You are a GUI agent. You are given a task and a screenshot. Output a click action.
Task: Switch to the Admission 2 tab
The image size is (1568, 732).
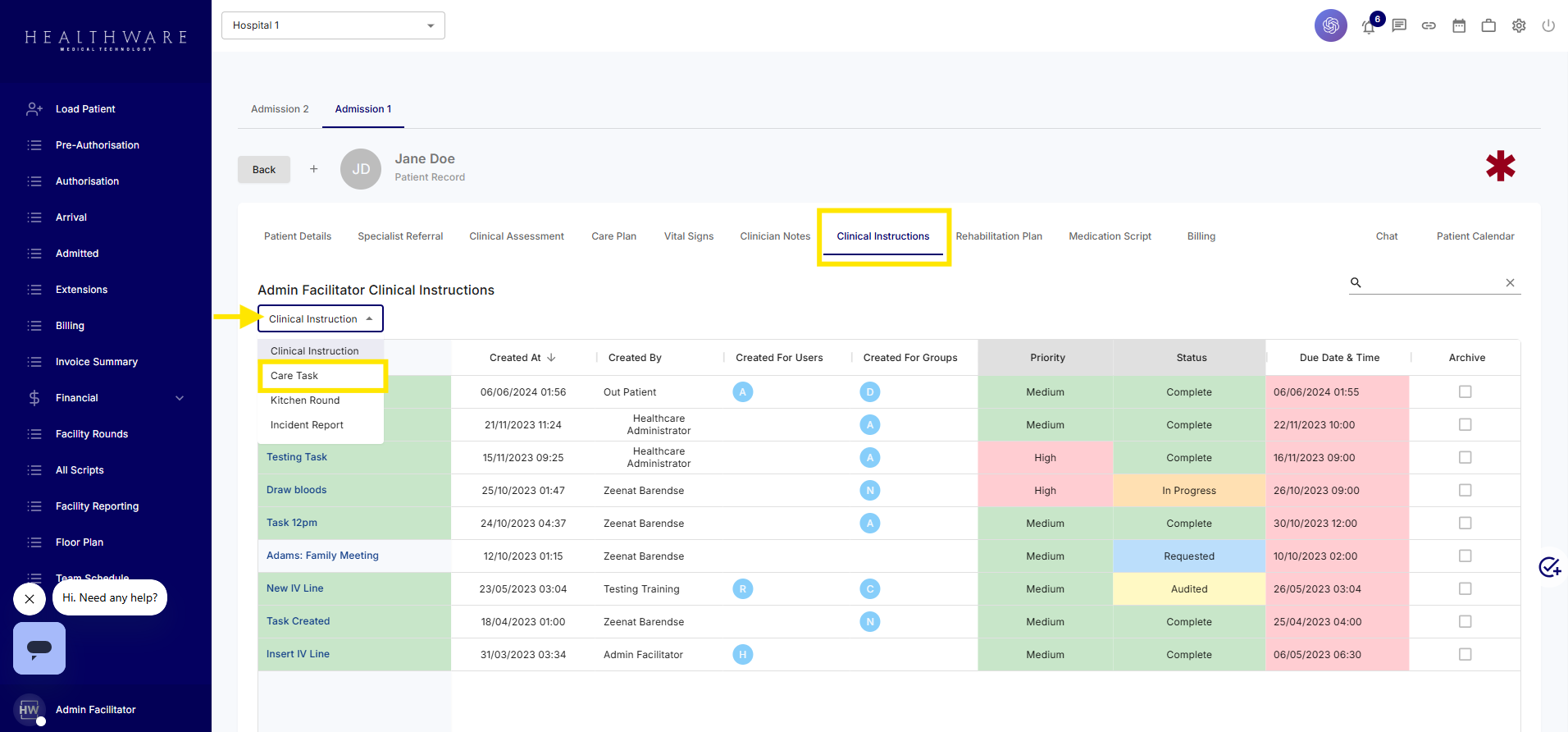280,109
